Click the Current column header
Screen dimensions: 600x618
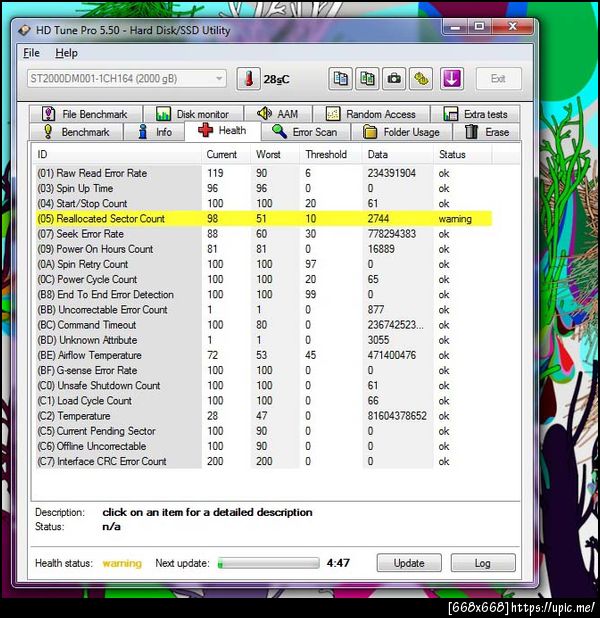(x=226, y=154)
